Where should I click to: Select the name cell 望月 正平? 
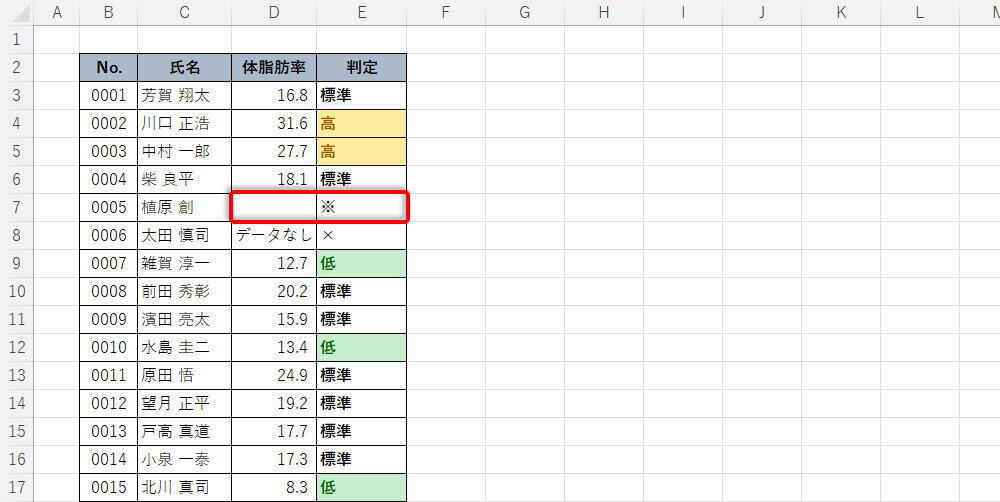point(184,403)
